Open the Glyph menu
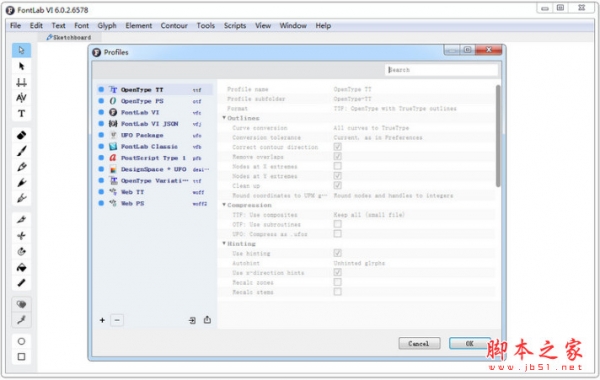 pos(107,26)
